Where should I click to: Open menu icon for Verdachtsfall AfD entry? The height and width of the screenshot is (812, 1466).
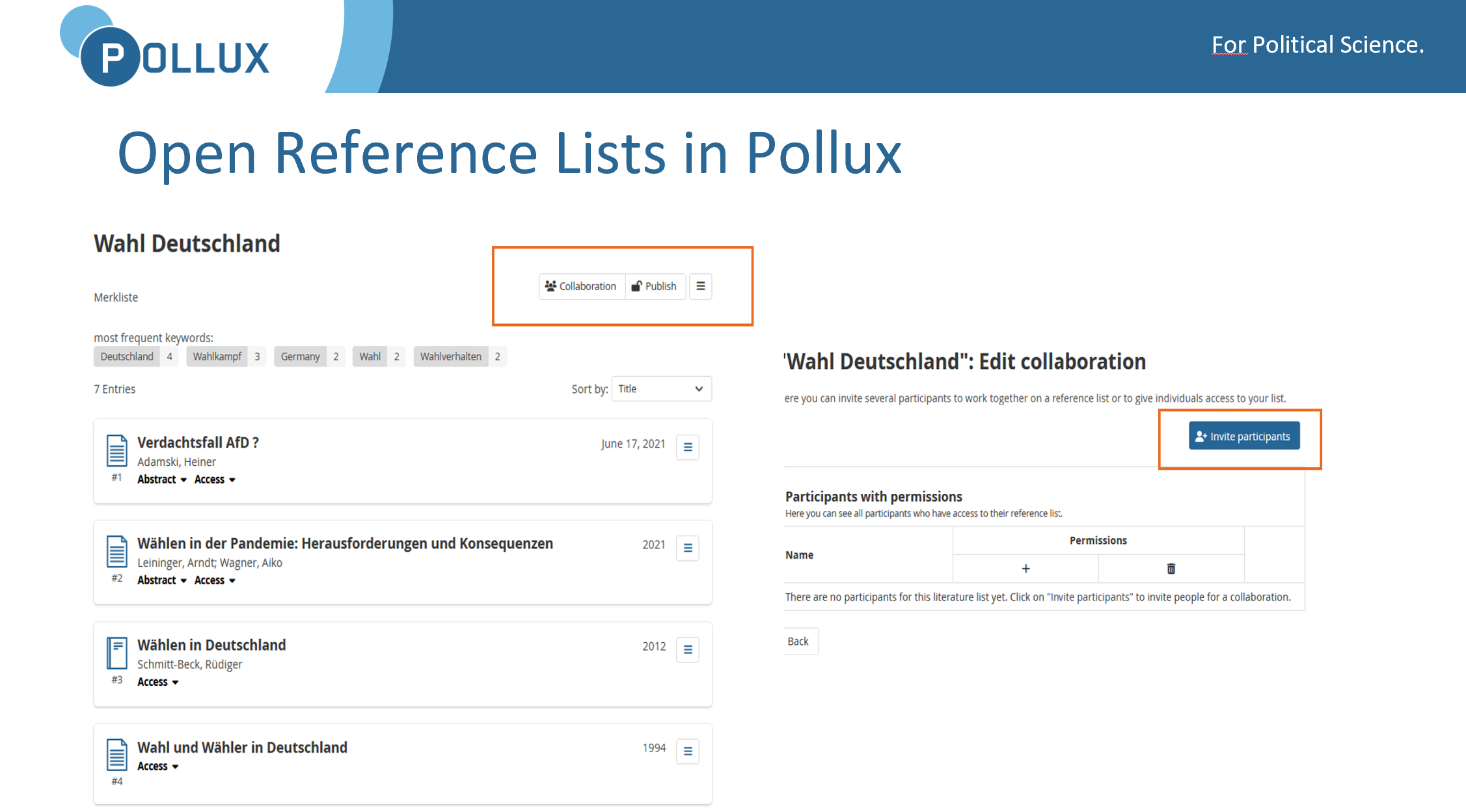[688, 448]
